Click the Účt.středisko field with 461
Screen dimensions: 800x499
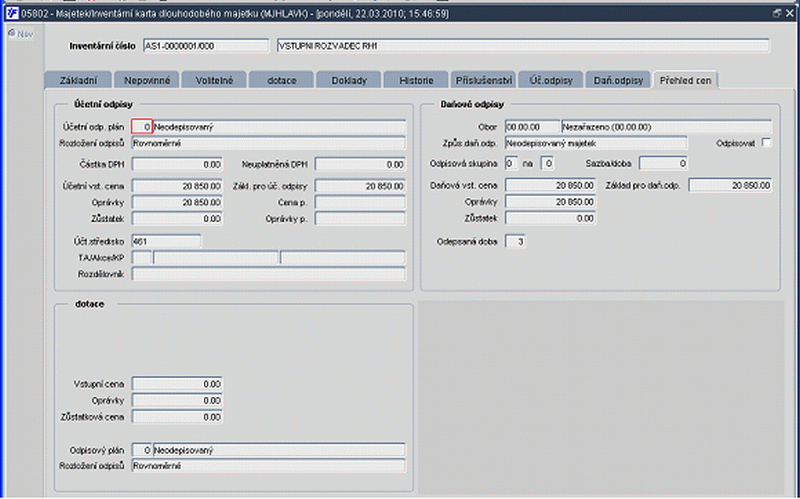click(166, 241)
